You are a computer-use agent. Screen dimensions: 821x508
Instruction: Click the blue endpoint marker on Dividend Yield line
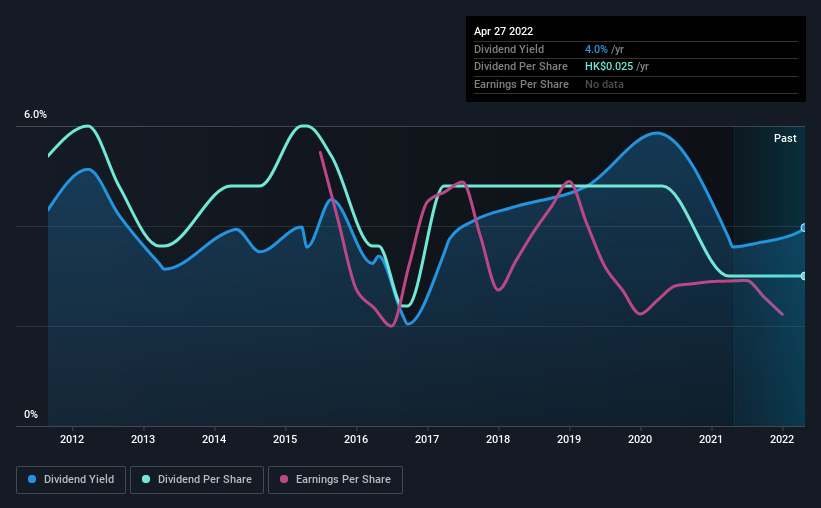[x=804, y=228]
